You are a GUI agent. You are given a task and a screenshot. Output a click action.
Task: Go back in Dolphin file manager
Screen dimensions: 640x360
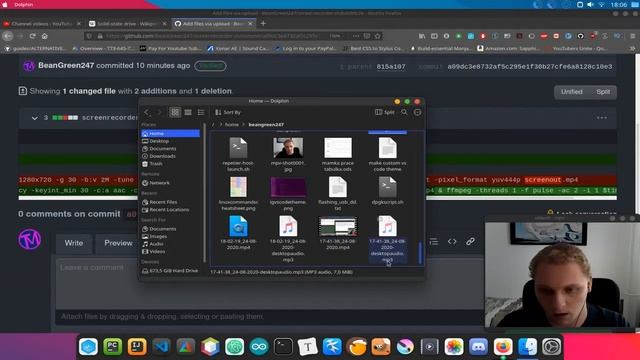coord(147,112)
